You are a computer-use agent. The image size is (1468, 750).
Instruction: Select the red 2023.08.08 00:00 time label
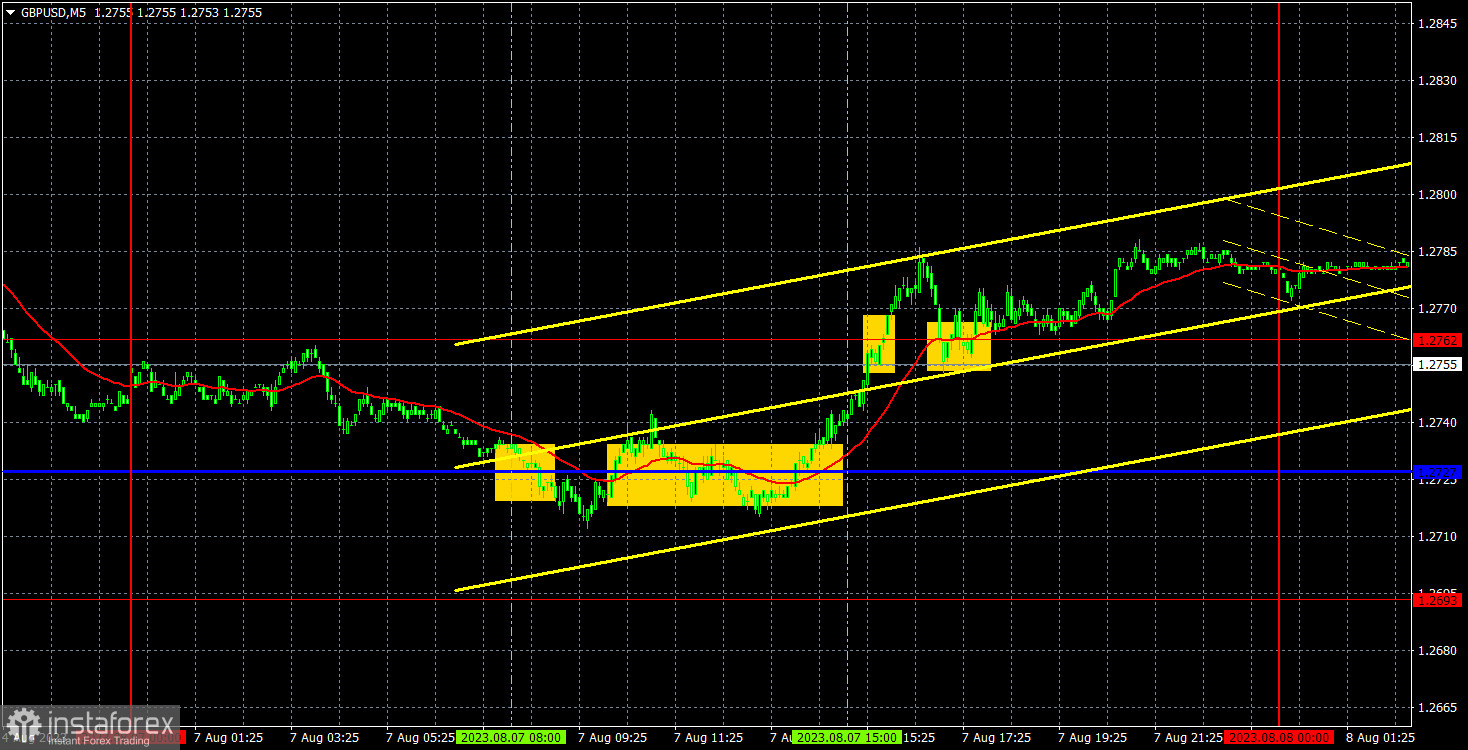(1279, 737)
